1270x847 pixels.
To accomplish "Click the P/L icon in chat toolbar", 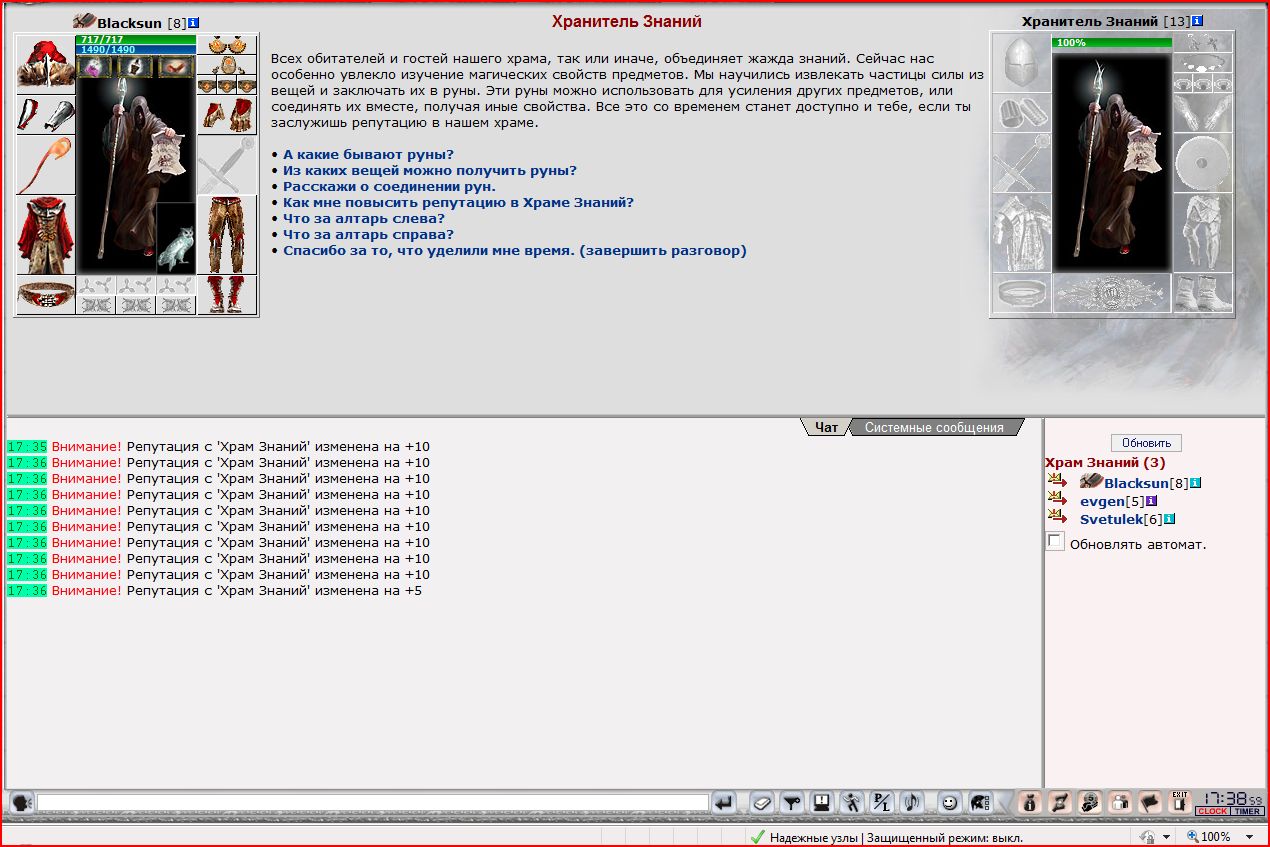I will (881, 802).
